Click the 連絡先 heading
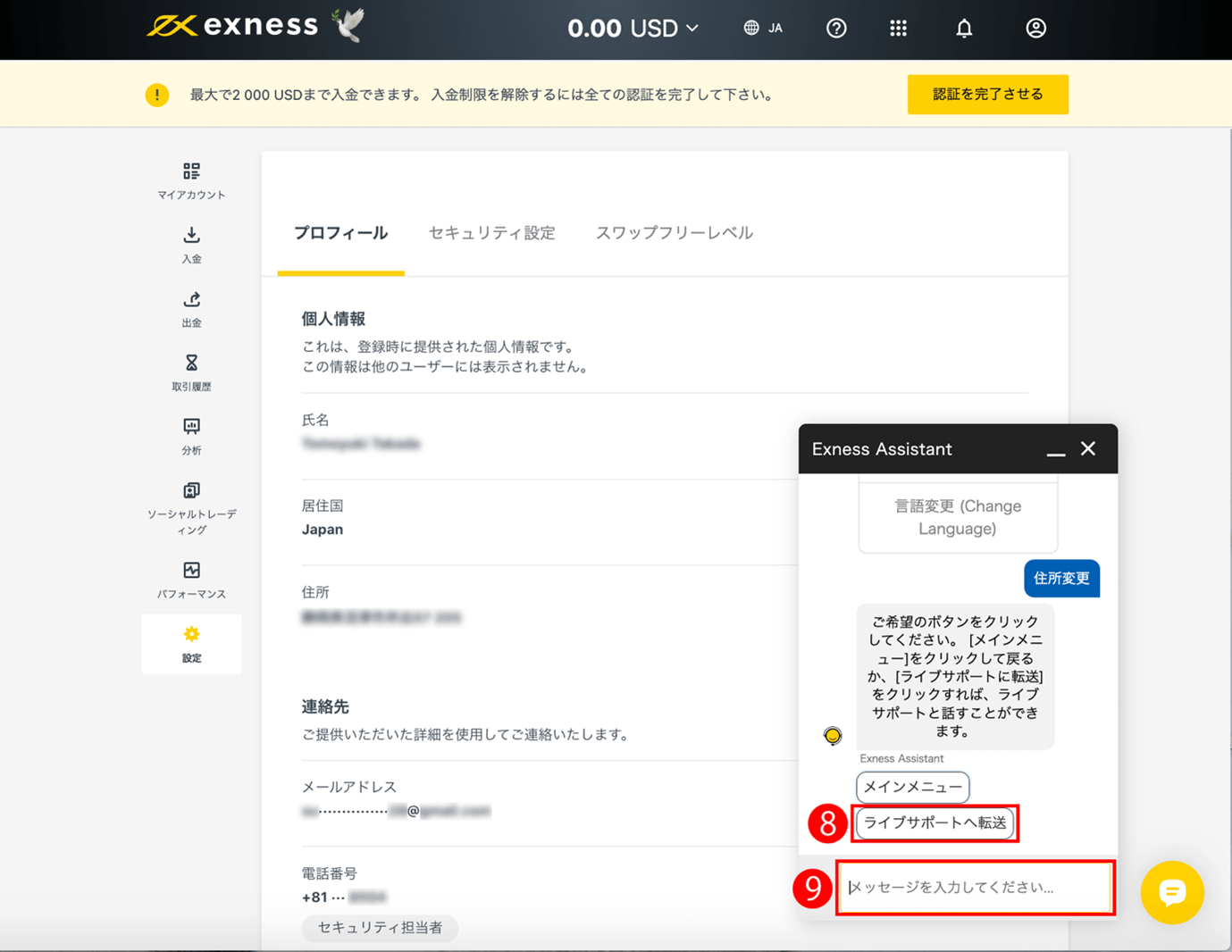The width and height of the screenshot is (1232, 952). [325, 706]
